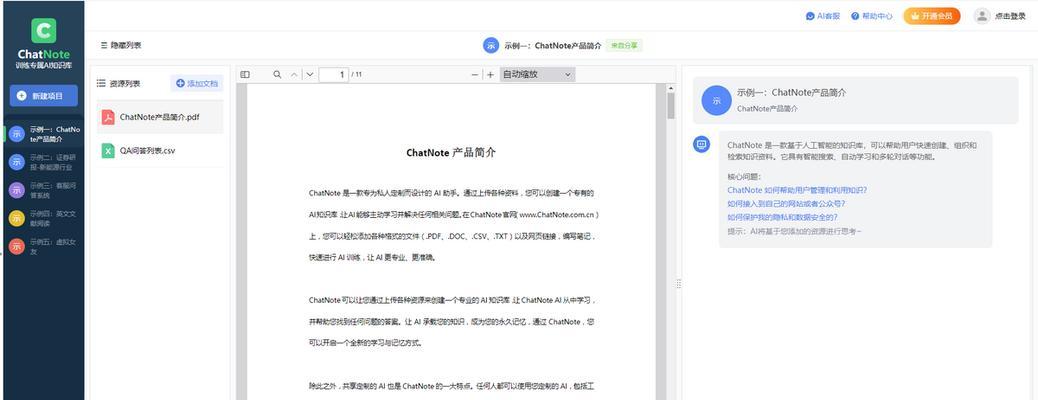Screen dimensions: 1038x400
Task: Click 点击登录 to sign in
Action: click(1010, 17)
